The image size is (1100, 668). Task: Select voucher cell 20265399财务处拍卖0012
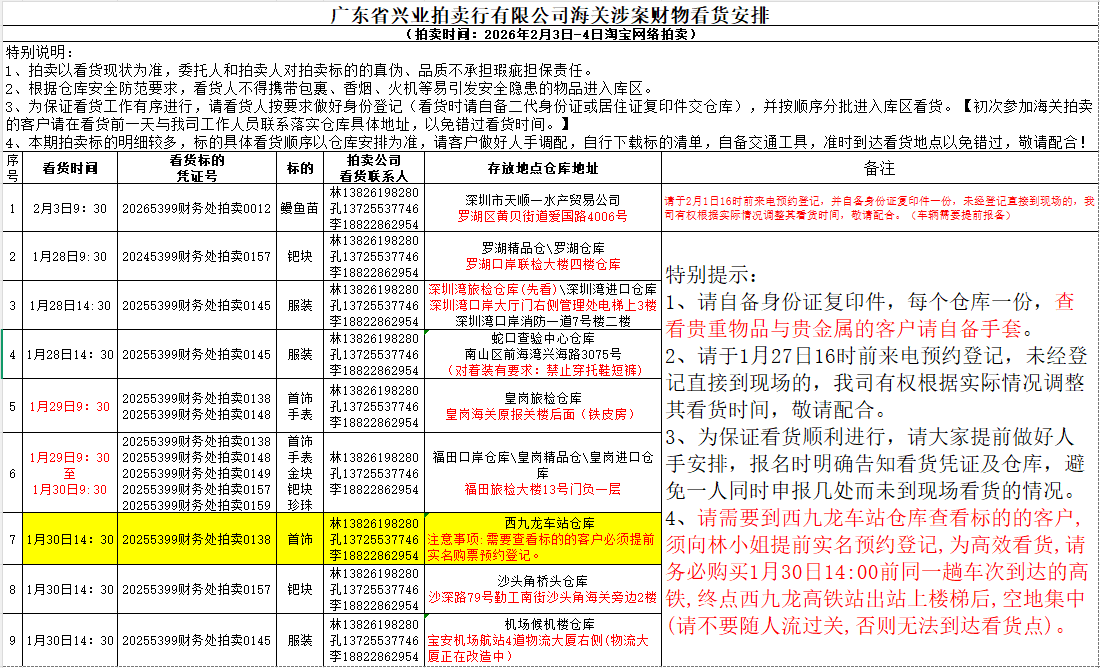coord(196,208)
